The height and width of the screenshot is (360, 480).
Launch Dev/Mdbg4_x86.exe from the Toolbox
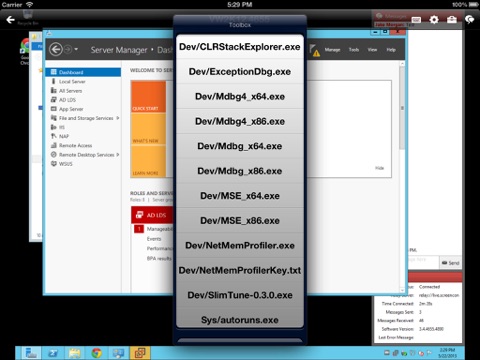(240, 121)
